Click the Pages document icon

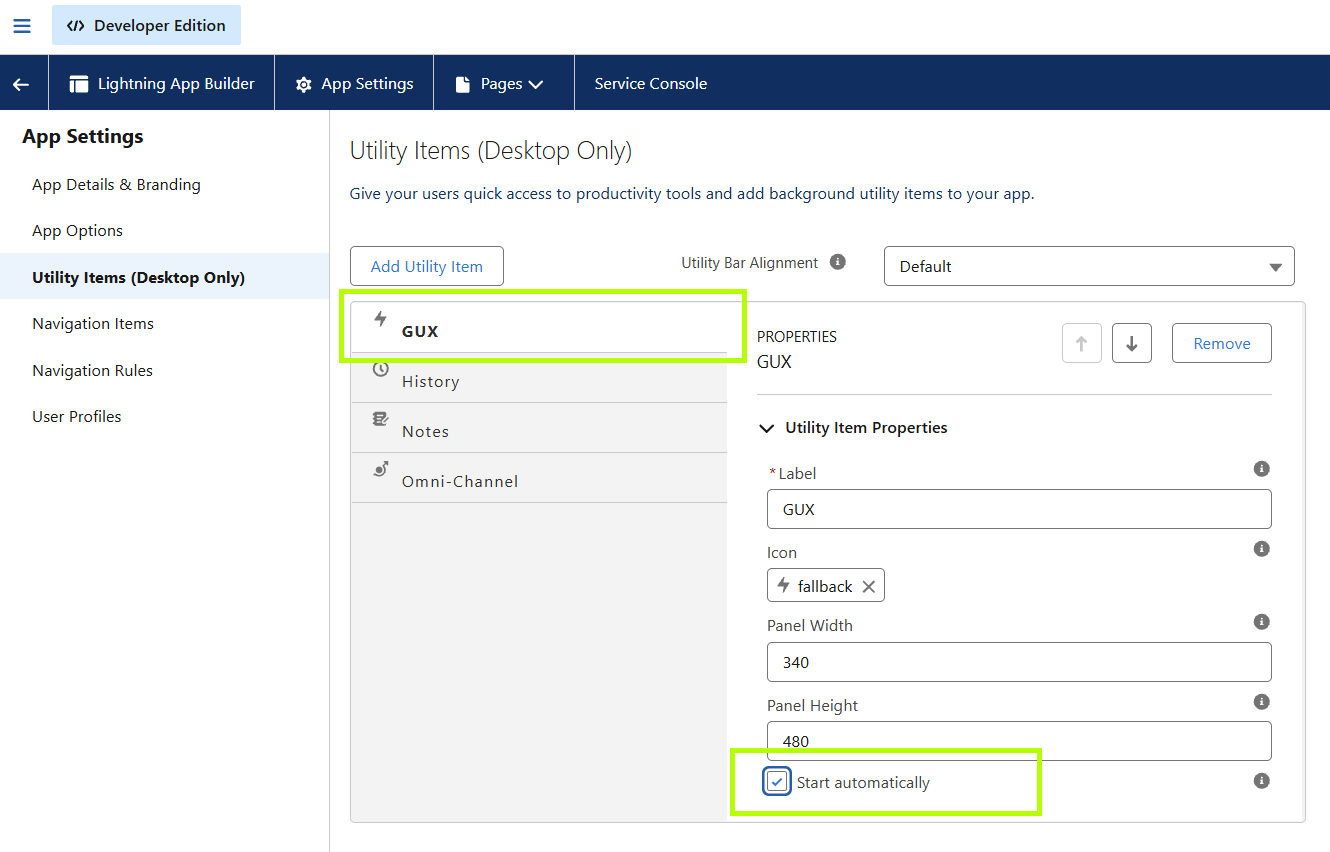[463, 85]
